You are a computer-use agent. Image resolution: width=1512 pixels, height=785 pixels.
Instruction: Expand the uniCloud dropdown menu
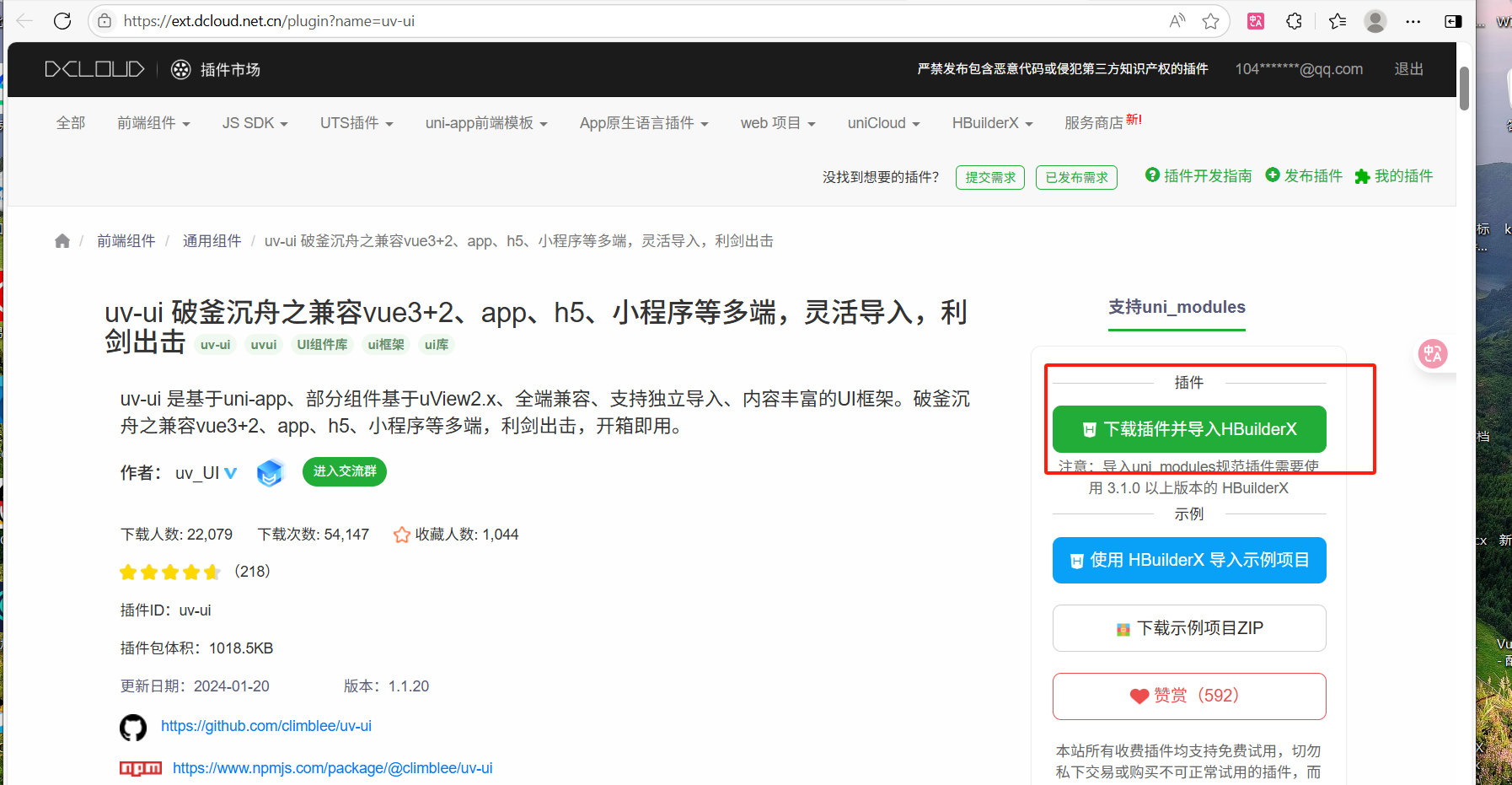[x=883, y=123]
